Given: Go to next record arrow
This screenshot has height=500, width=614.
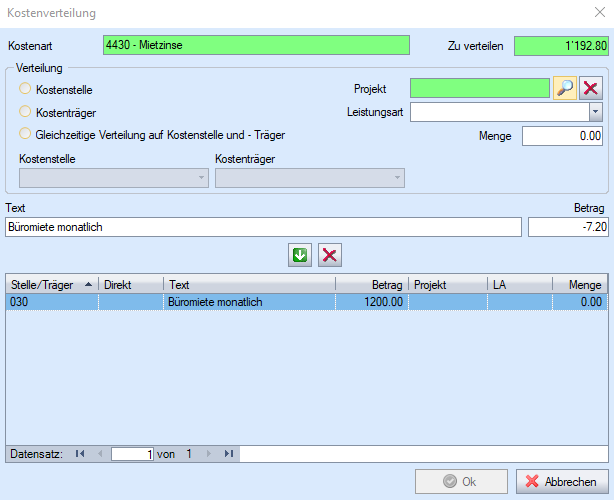Looking at the screenshot, I should 208,454.
